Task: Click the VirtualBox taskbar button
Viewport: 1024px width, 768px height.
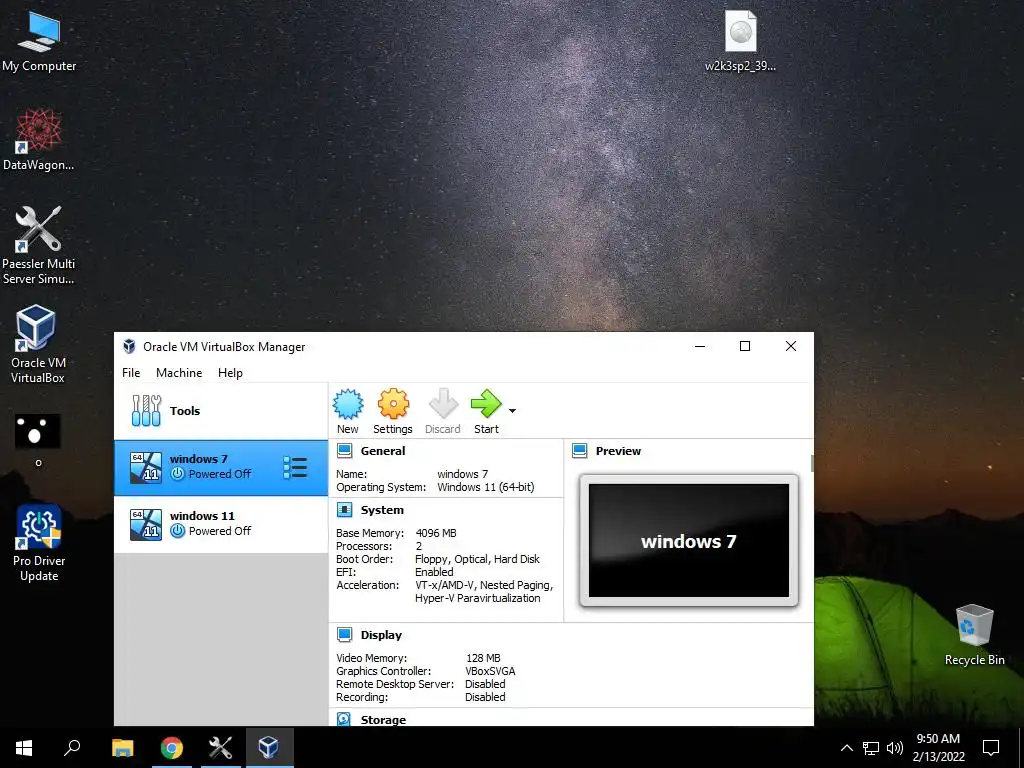Action: (269, 748)
